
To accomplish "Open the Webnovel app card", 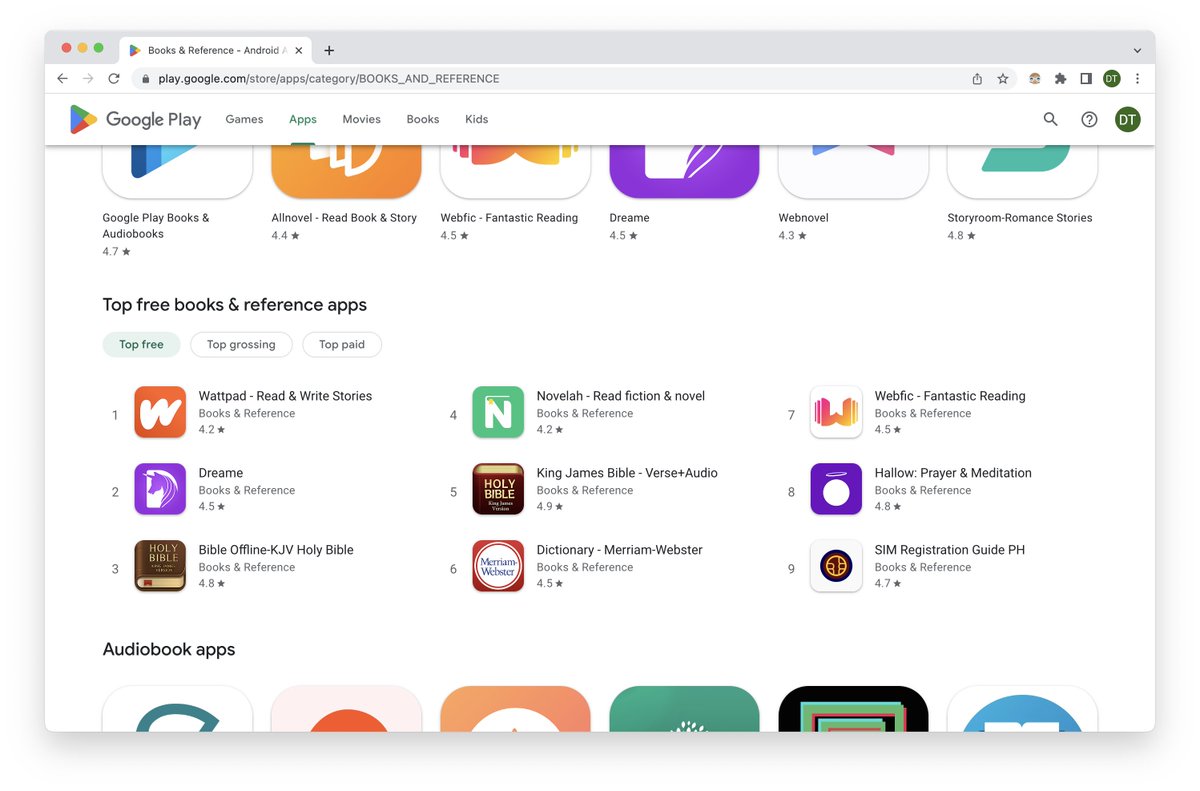I will click(853, 195).
